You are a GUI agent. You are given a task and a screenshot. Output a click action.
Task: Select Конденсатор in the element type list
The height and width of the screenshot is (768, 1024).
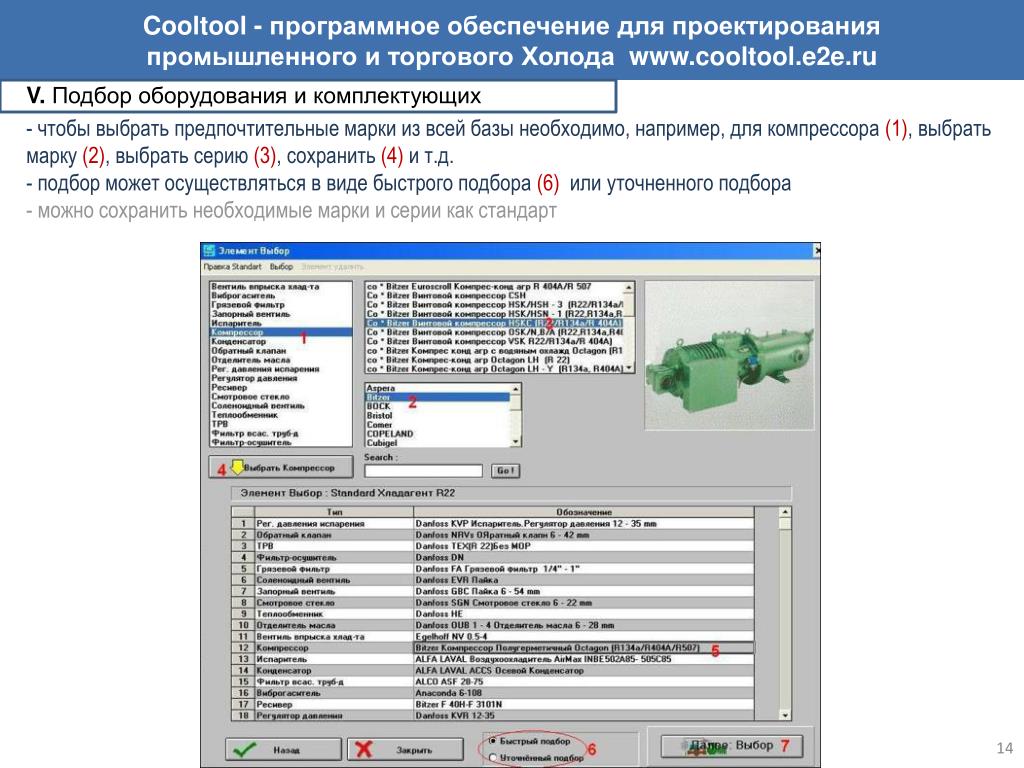[x=281, y=342]
